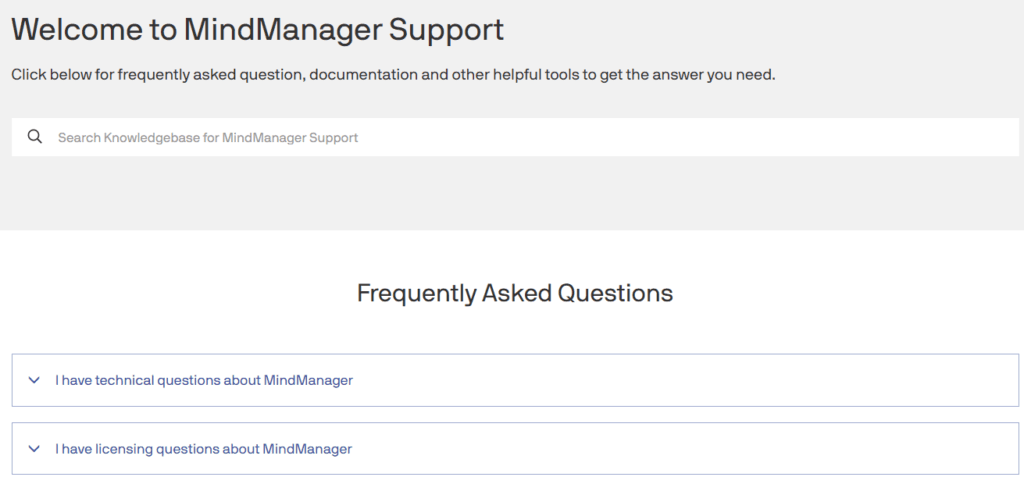Click the white space above the FAQ heading
Viewport: 1024px width, 477px height.
512,254
